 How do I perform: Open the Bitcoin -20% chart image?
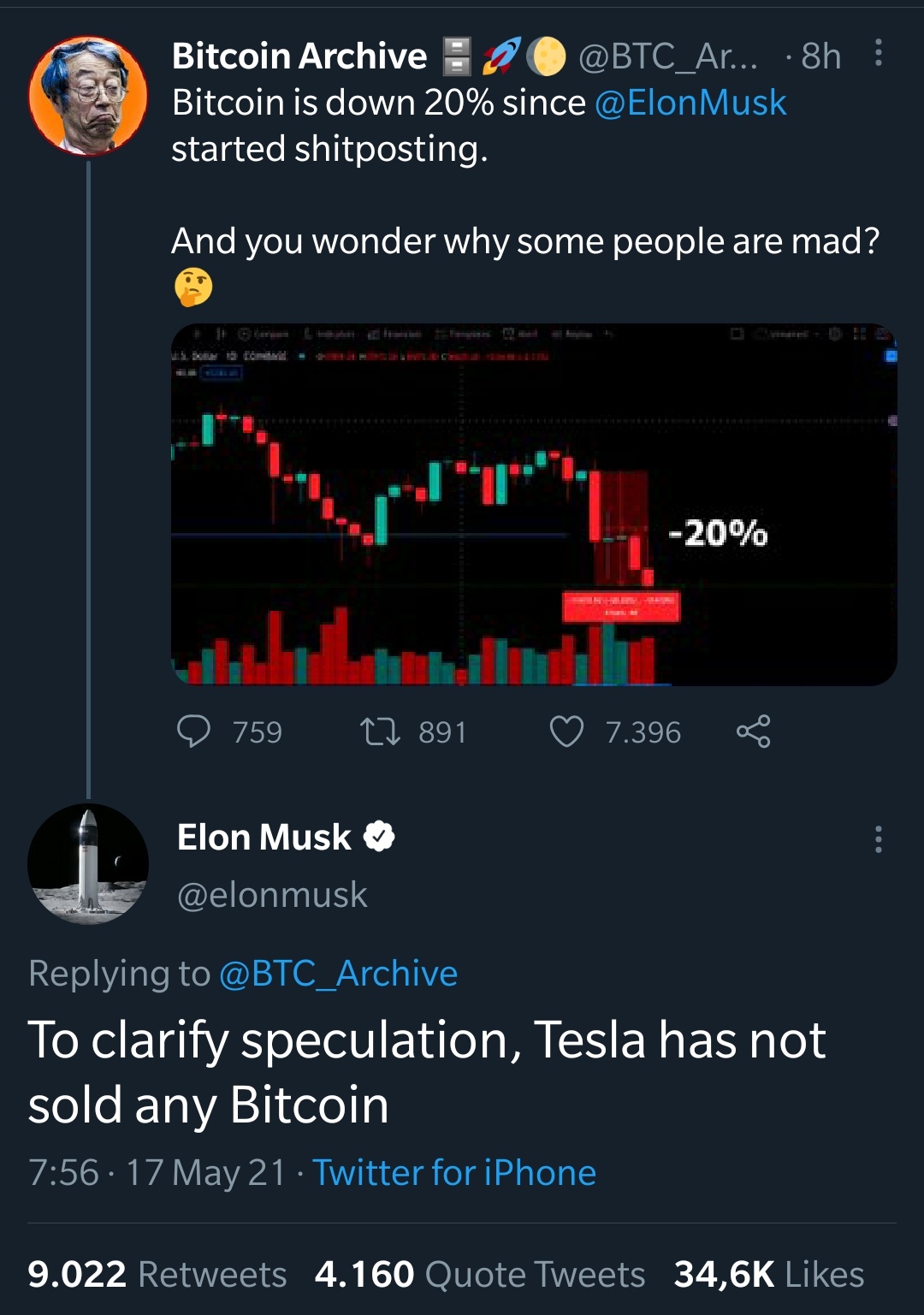[534, 505]
